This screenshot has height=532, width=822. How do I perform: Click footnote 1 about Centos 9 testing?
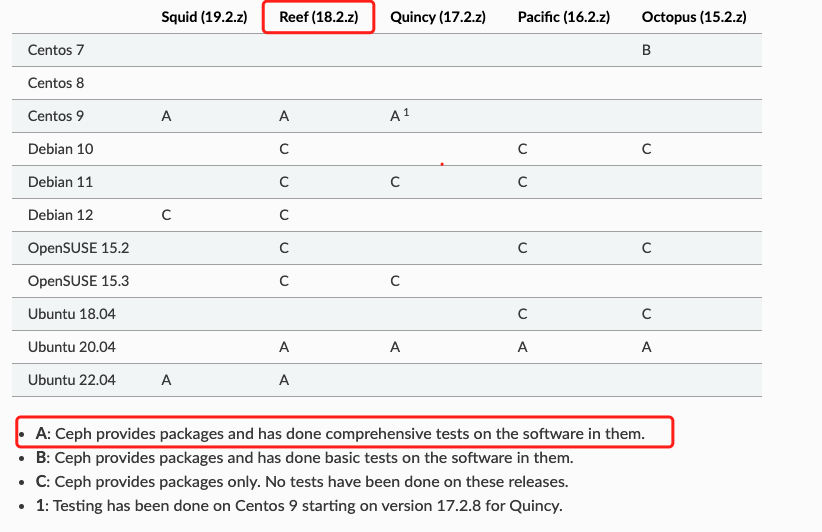click(299, 506)
